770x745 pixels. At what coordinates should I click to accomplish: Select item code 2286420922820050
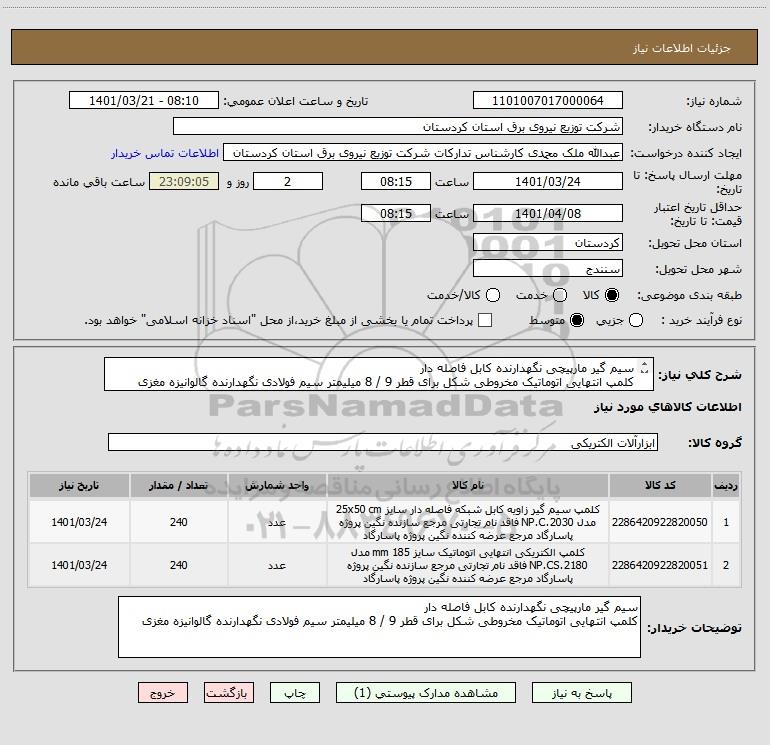660,522
